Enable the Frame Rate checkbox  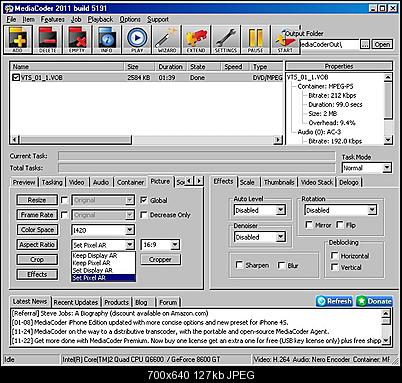coord(64,215)
